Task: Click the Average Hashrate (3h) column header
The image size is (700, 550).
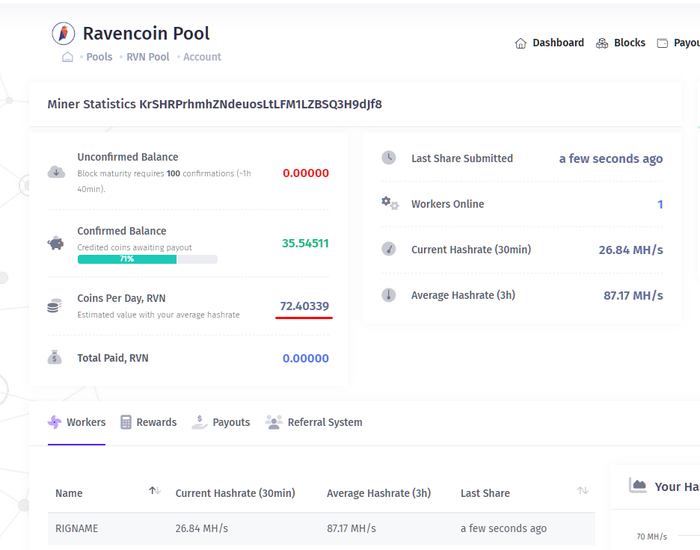Action: (x=379, y=493)
